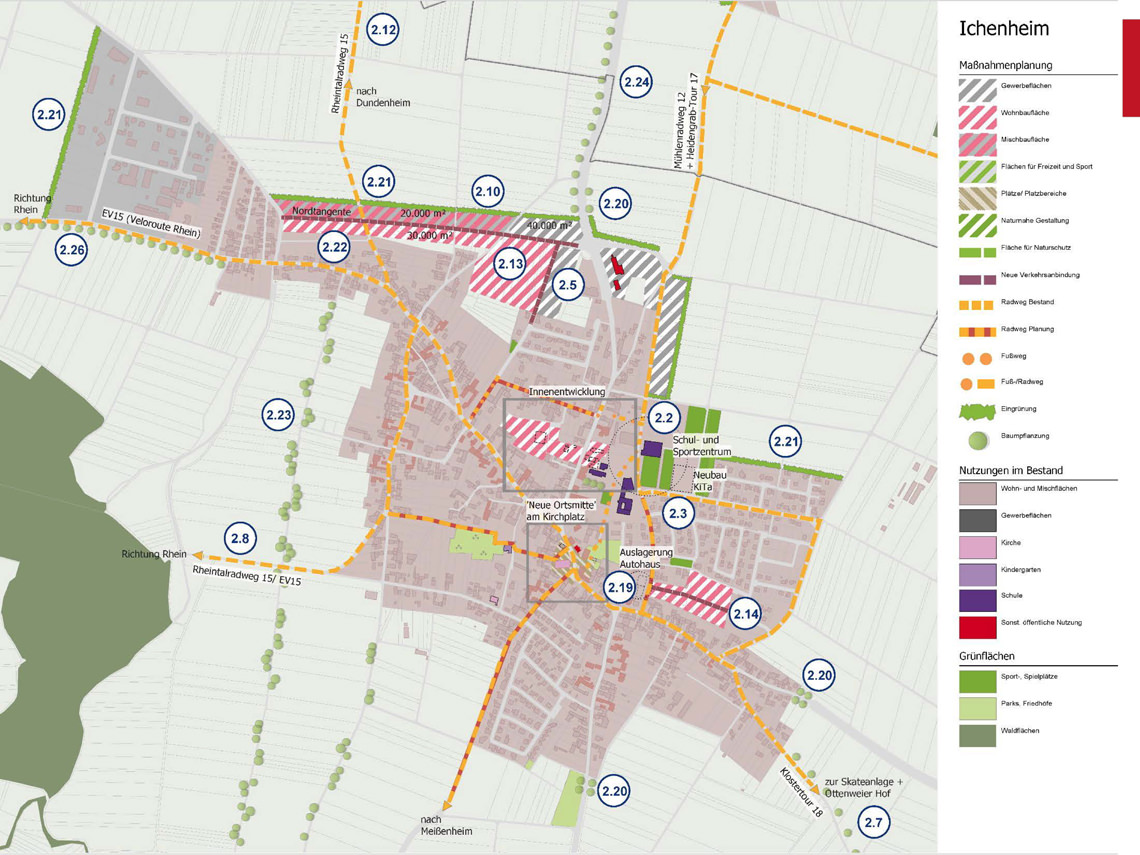Viewport: 1140px width, 855px height.
Task: Select the Kirche pink legend swatch
Action: pyautogui.click(x=977, y=545)
